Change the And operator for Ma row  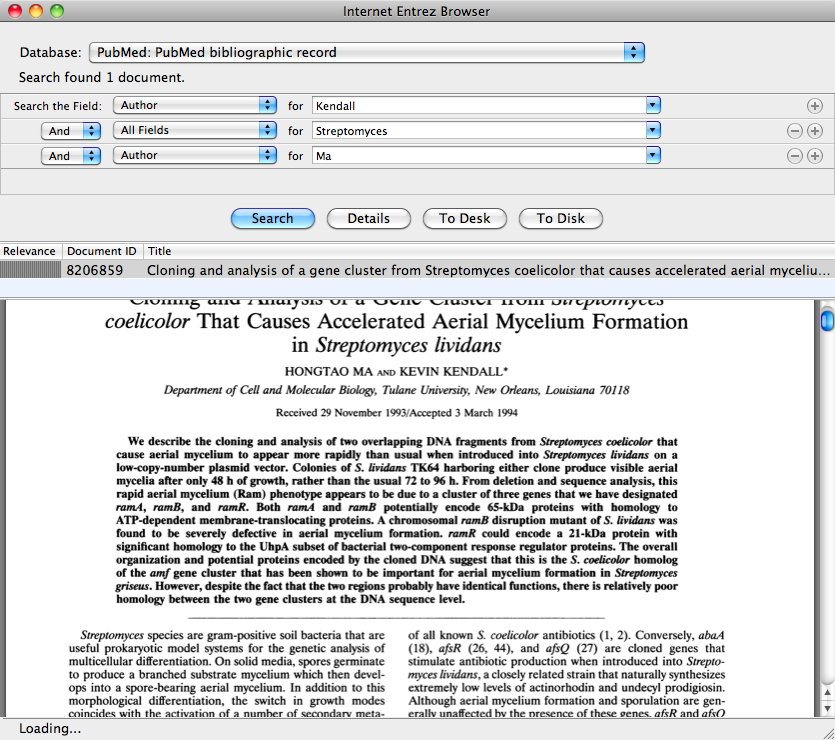pos(71,156)
